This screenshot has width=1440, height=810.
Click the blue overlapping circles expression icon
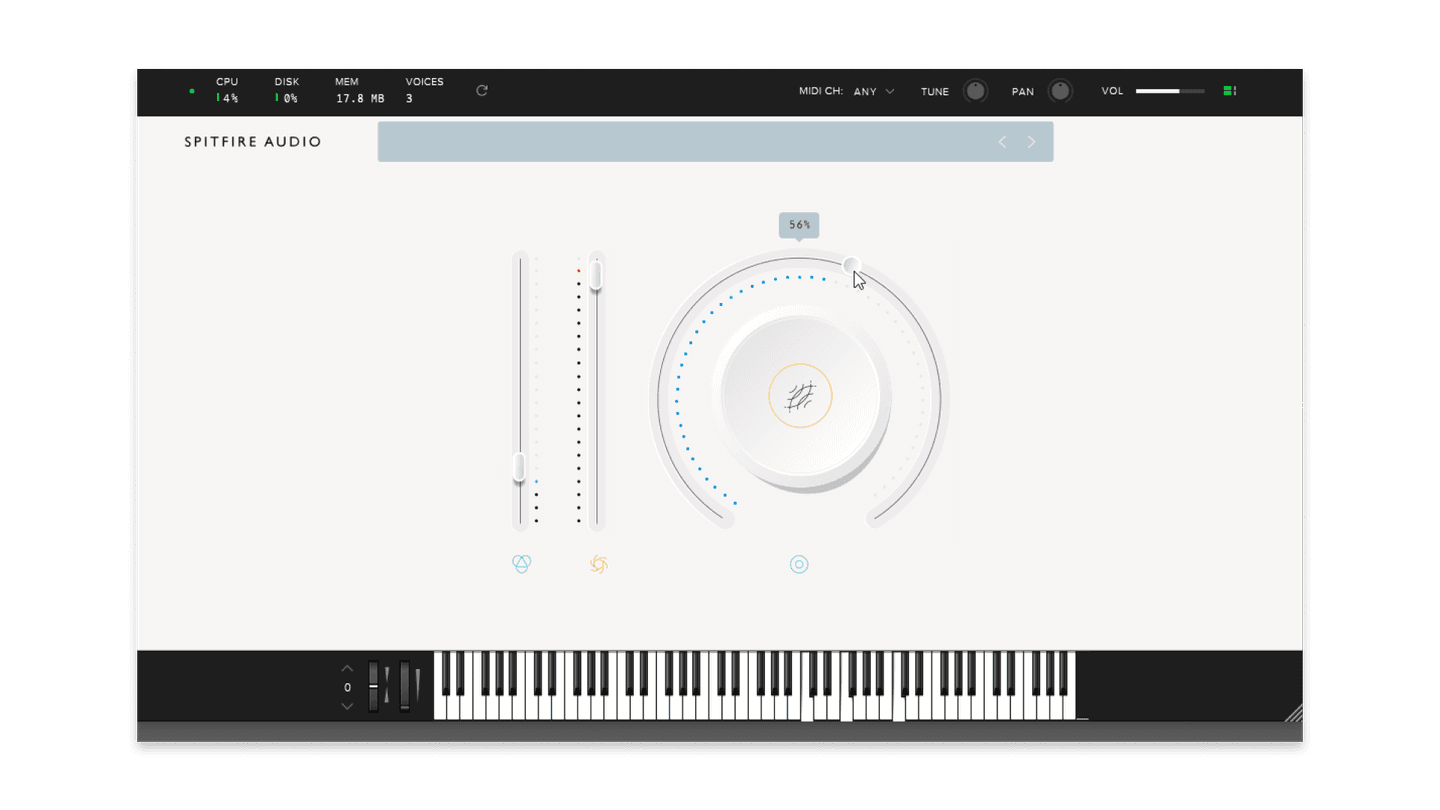(522, 564)
